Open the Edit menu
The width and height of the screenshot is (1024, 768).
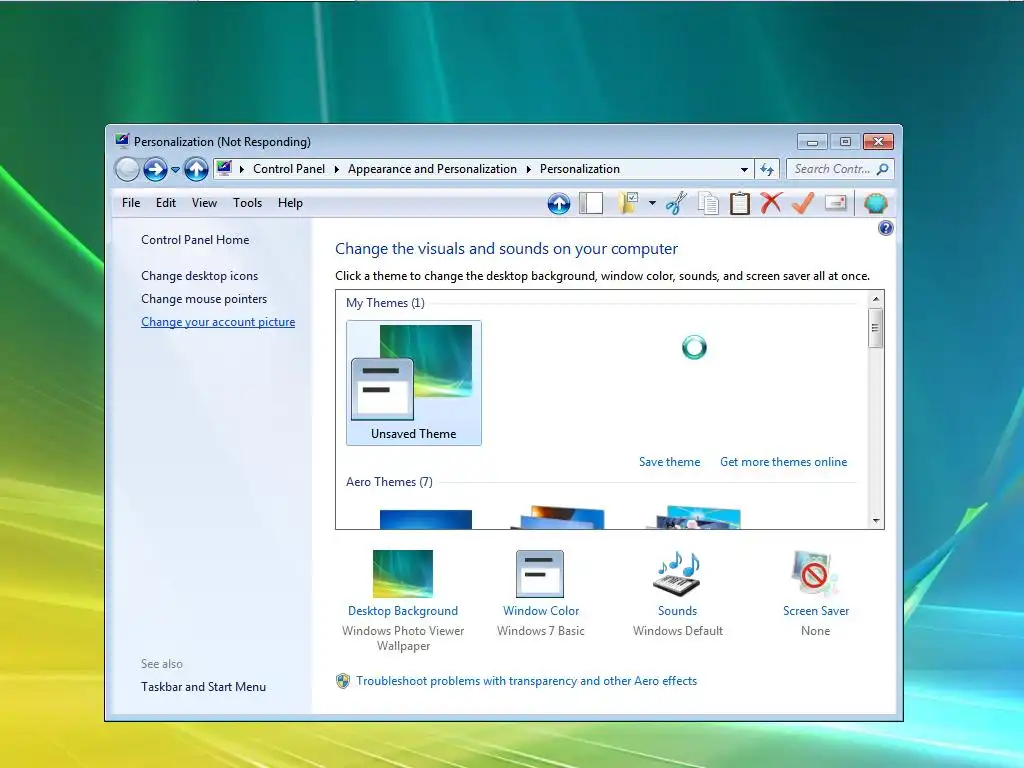click(x=166, y=203)
